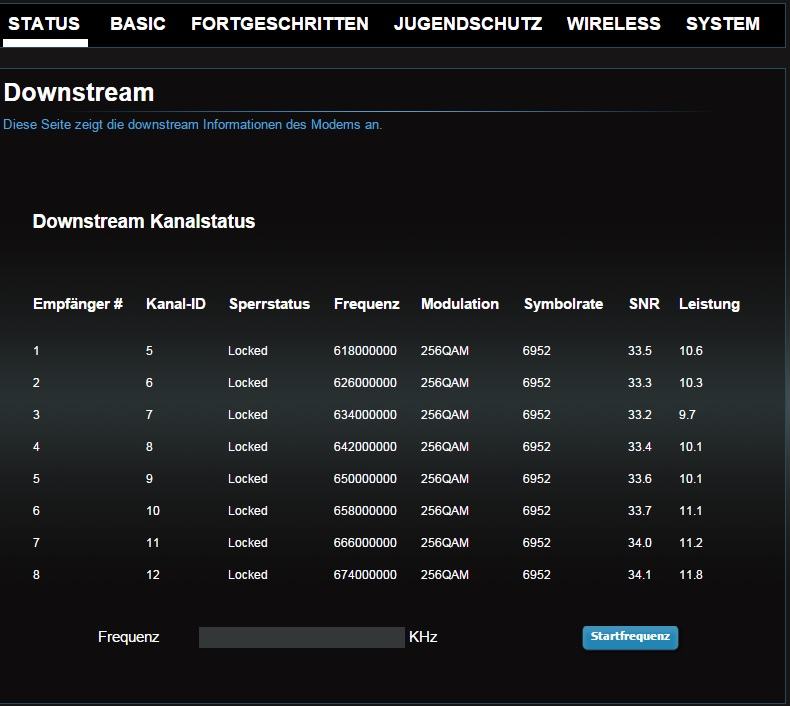Select Leistung value 9.7
The height and width of the screenshot is (706, 790).
click(687, 415)
